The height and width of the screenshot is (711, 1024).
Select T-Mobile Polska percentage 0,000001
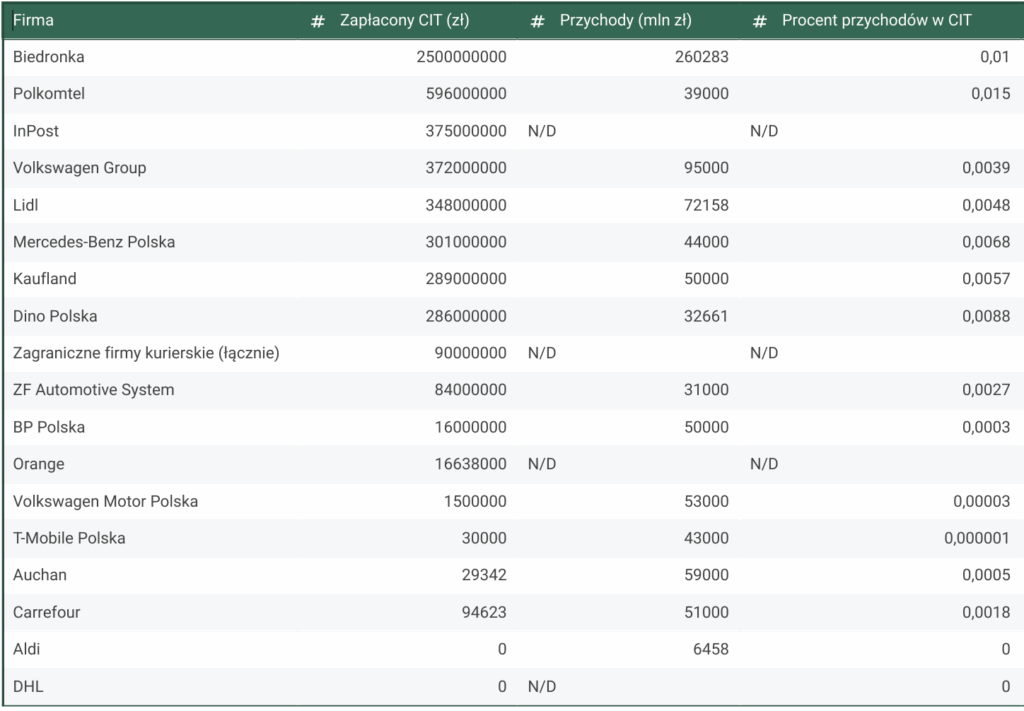click(x=976, y=538)
